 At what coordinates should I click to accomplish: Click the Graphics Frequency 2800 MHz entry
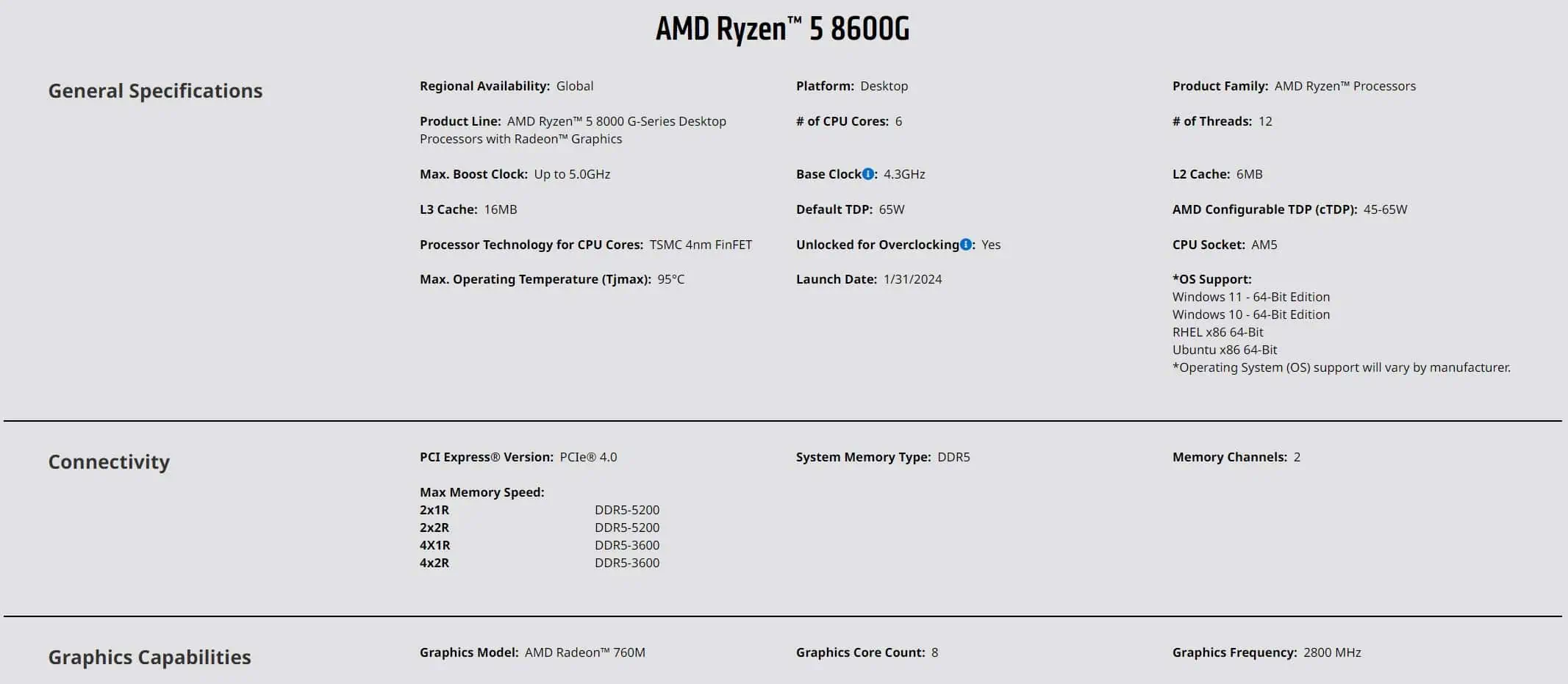click(1266, 653)
